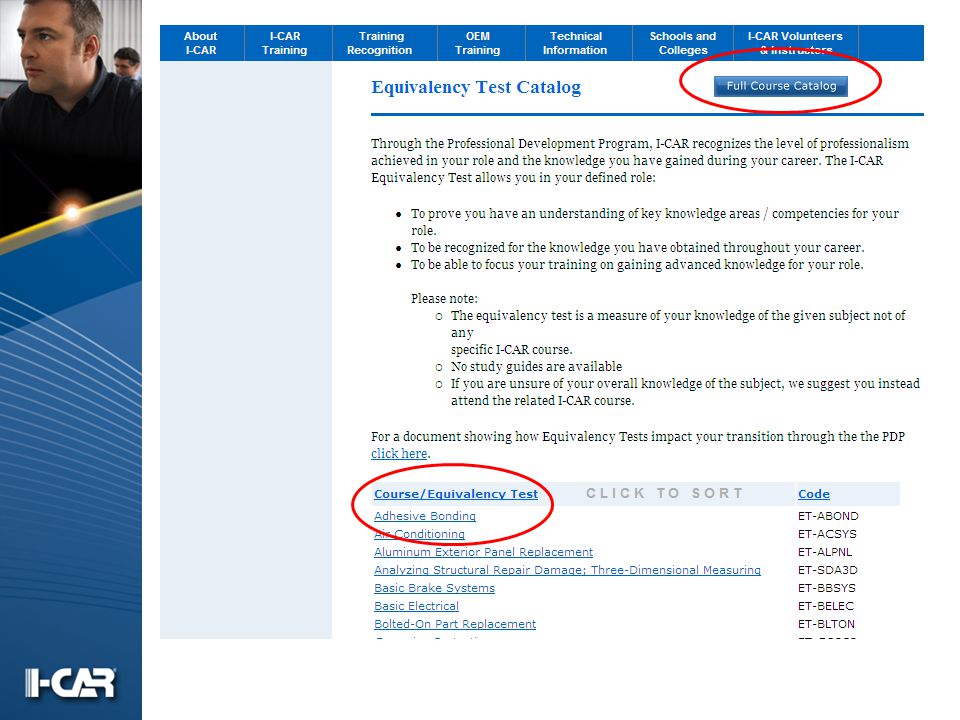960x720 pixels.
Task: Go to Technical Information in the nav bar
Action: 576,43
